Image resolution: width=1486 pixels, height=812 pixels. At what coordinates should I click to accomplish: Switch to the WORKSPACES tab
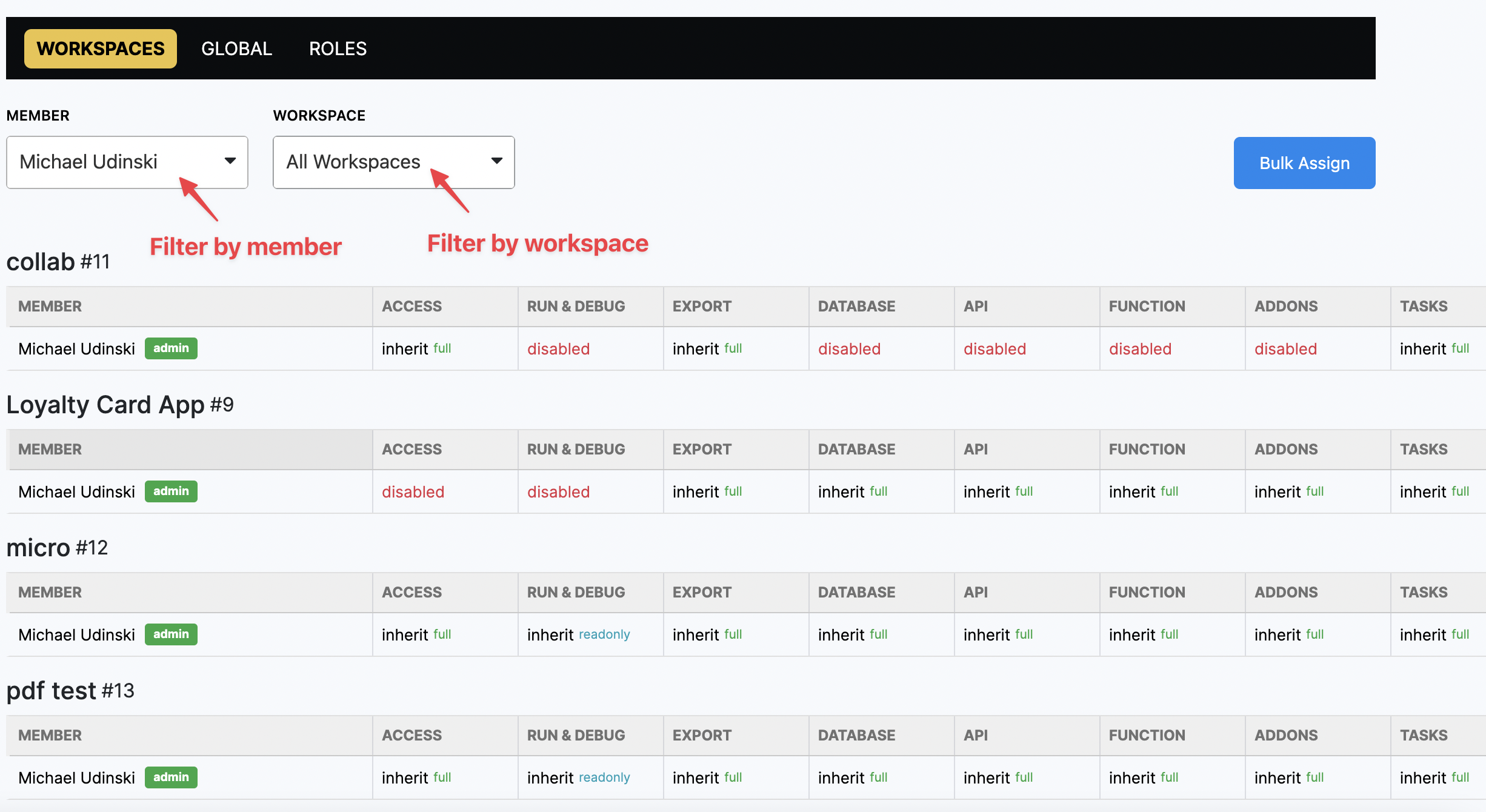coord(101,48)
